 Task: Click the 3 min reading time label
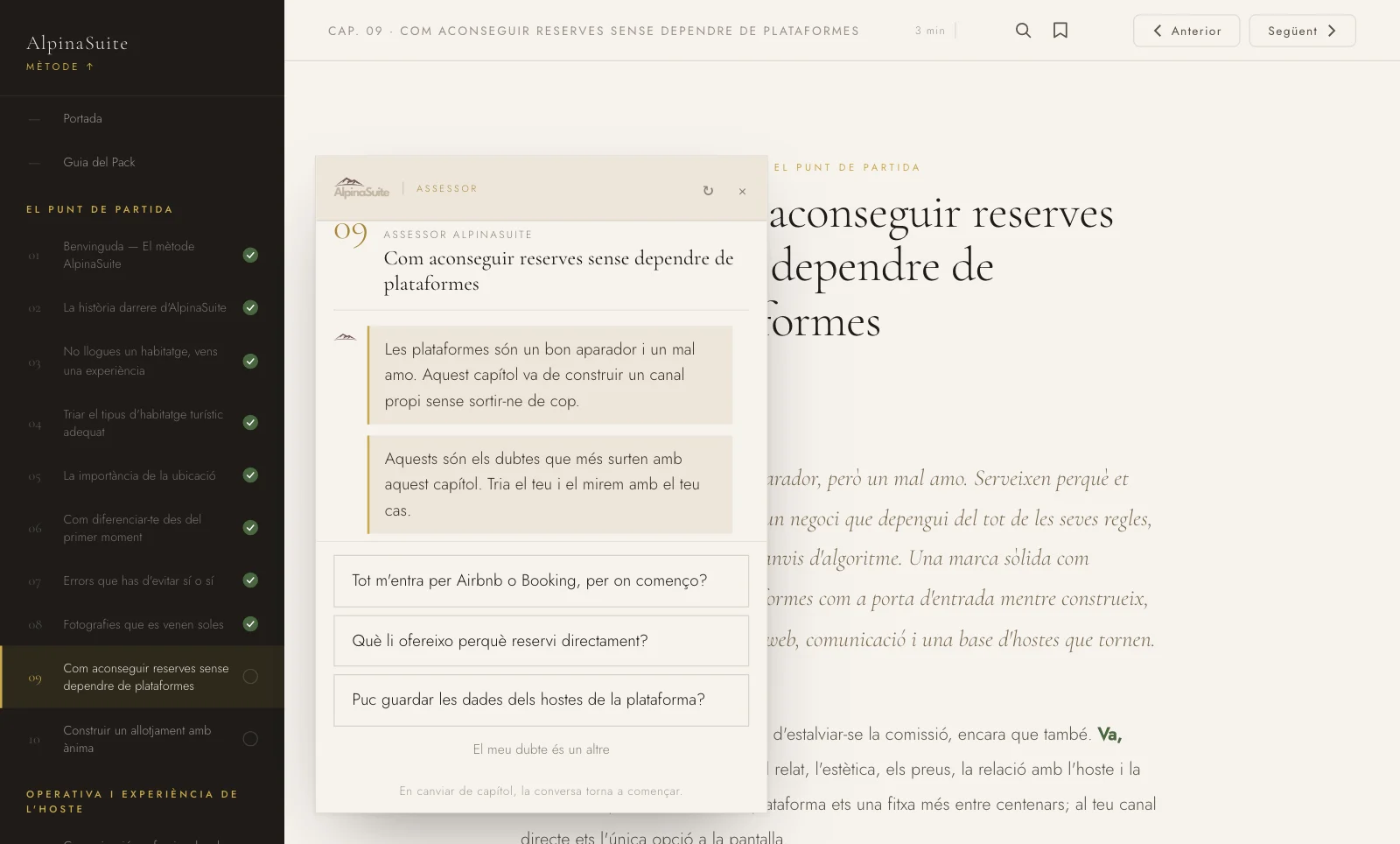(x=930, y=31)
